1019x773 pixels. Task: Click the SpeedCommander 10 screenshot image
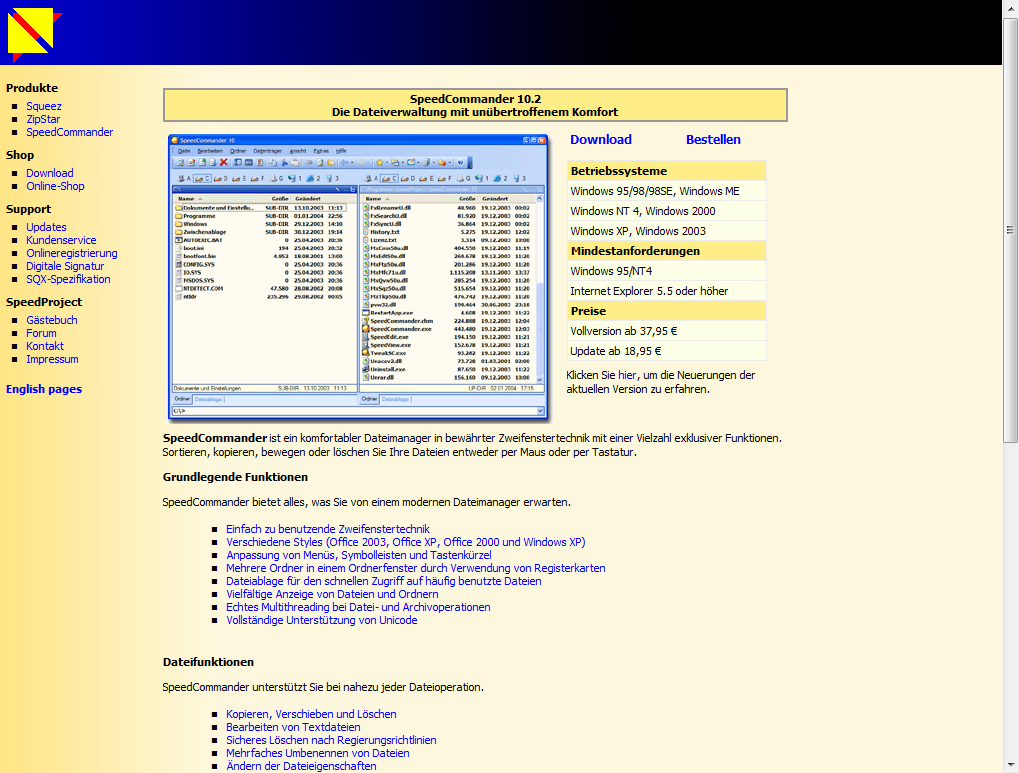(x=358, y=277)
